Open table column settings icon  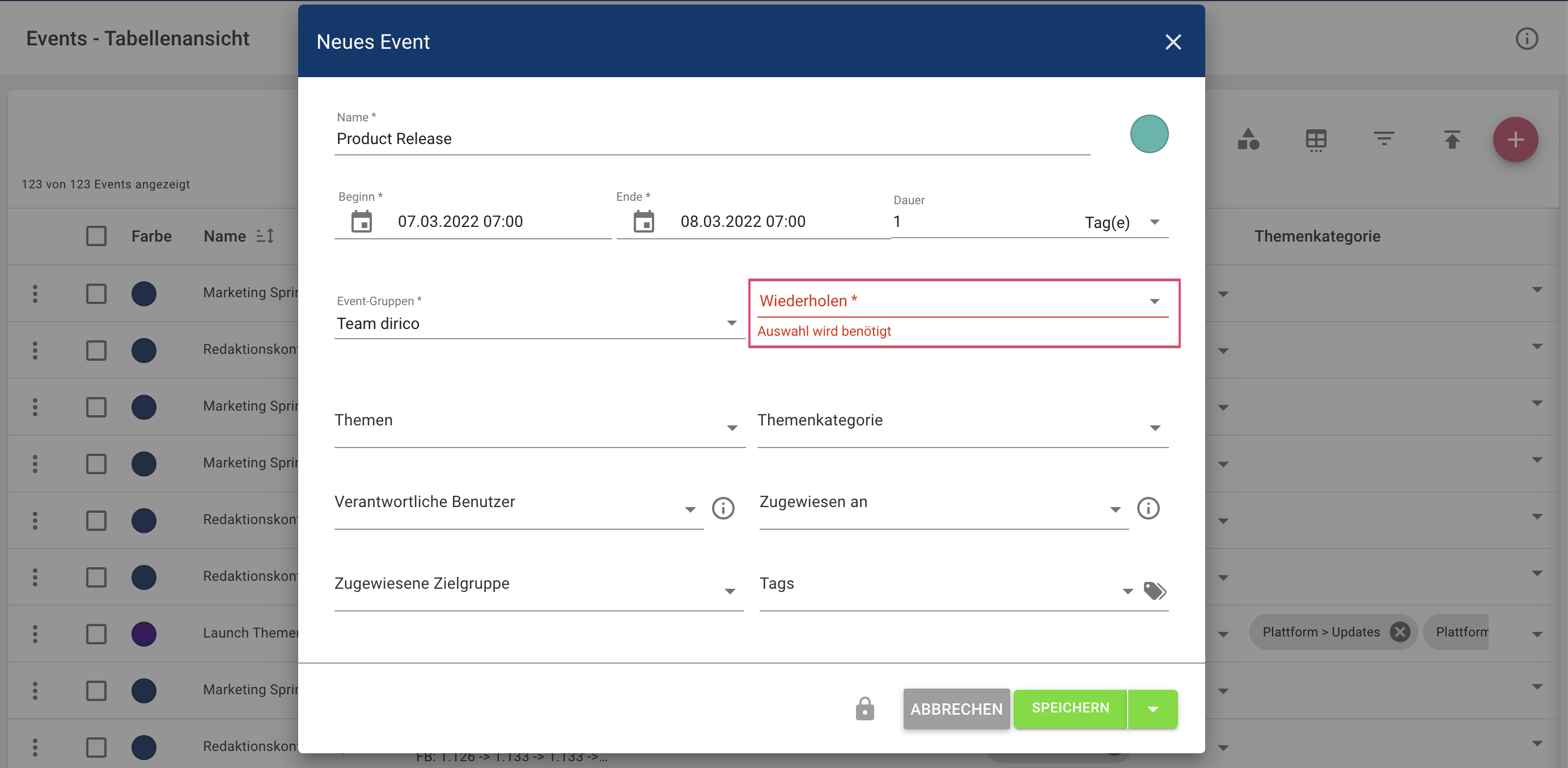pyautogui.click(x=1316, y=140)
